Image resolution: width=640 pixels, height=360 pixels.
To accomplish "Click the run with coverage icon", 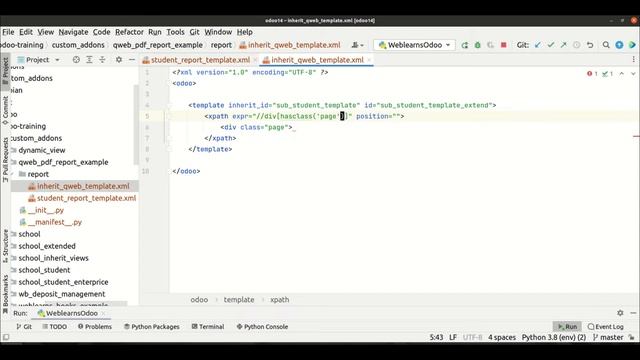I will pos(491,45).
